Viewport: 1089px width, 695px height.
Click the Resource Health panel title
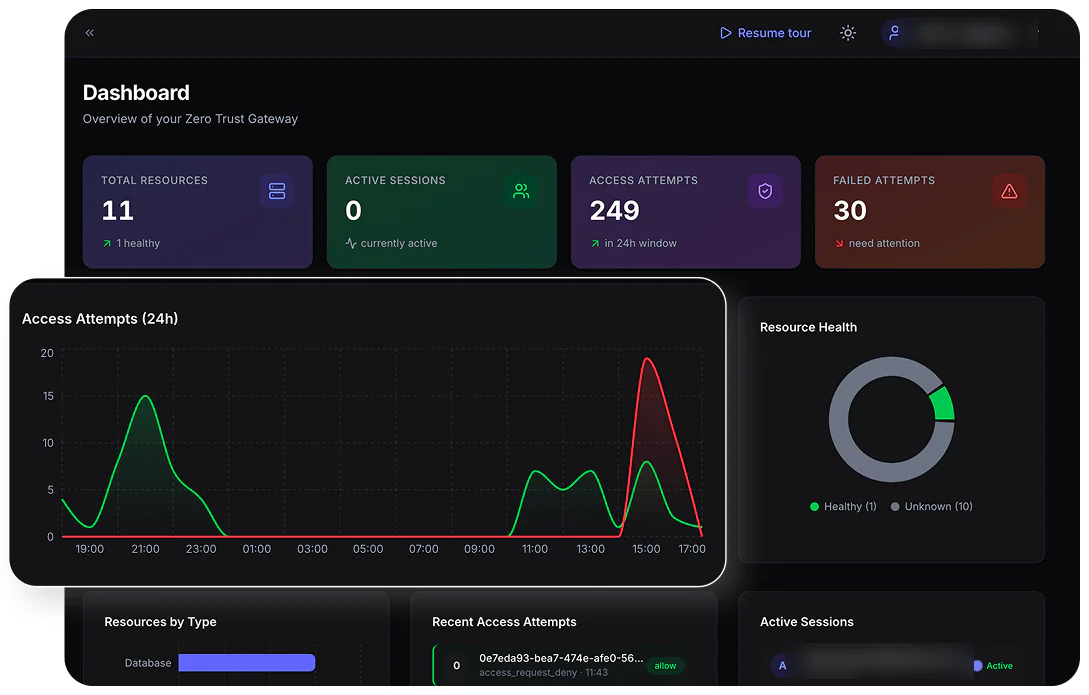point(808,327)
